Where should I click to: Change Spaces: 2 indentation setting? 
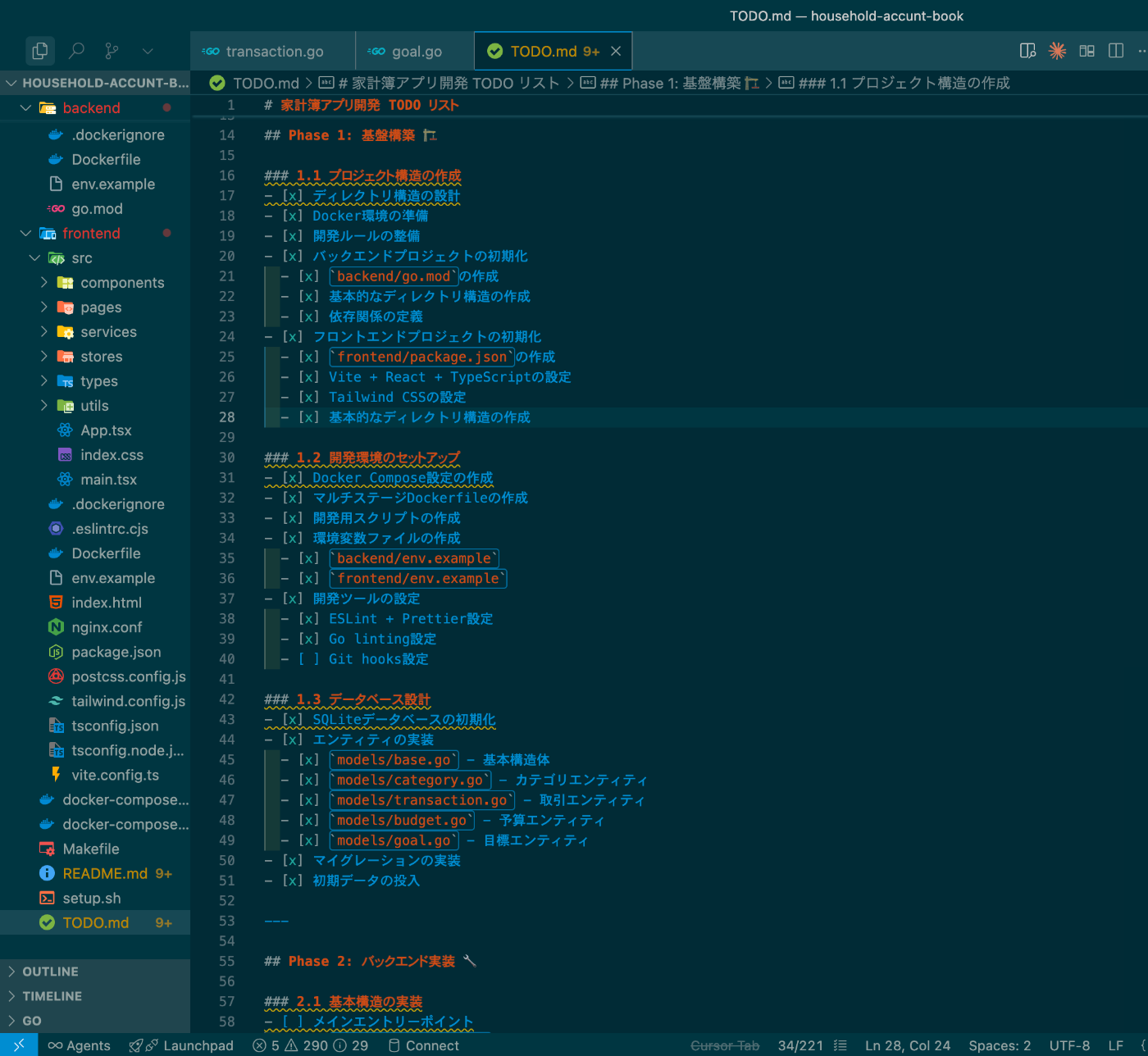click(1000, 1045)
